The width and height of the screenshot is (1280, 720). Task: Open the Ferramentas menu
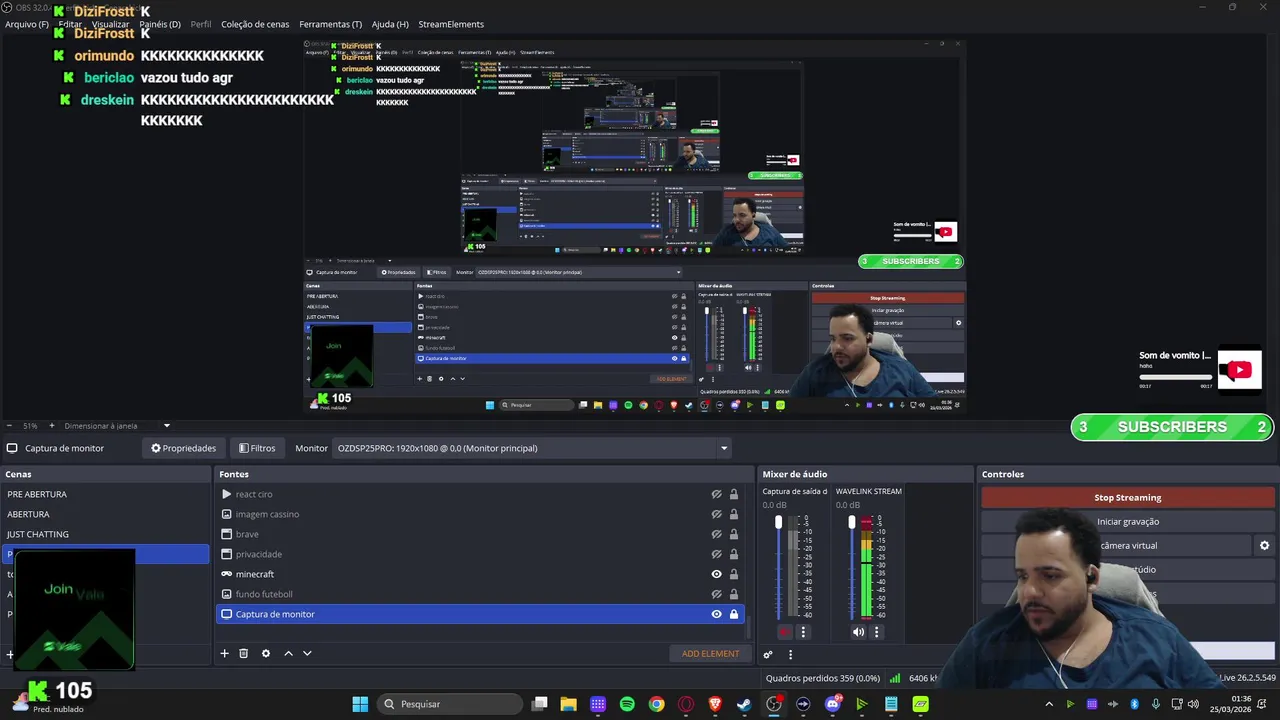[x=330, y=24]
